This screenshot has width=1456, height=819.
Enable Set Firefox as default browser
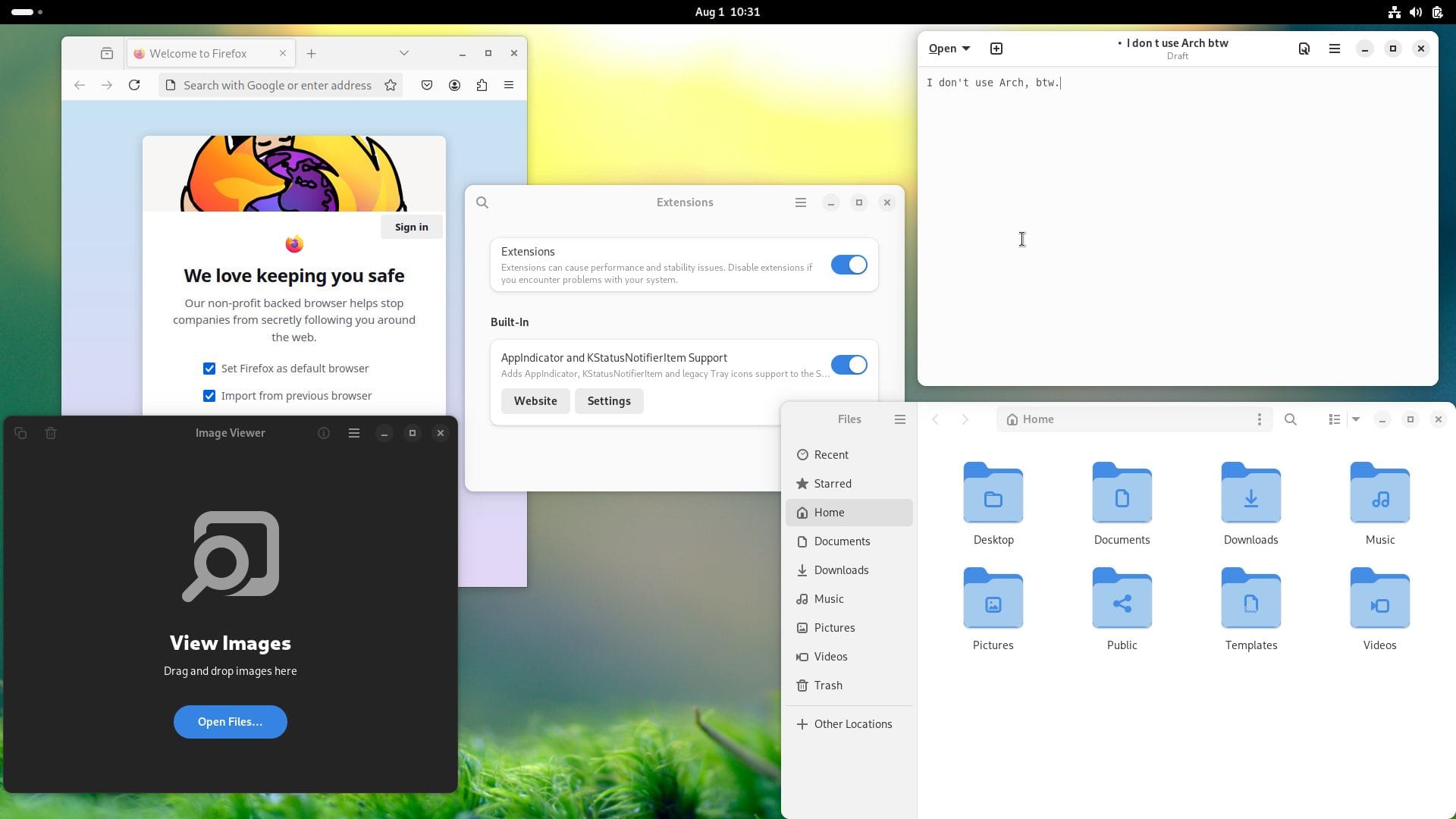[x=208, y=368]
